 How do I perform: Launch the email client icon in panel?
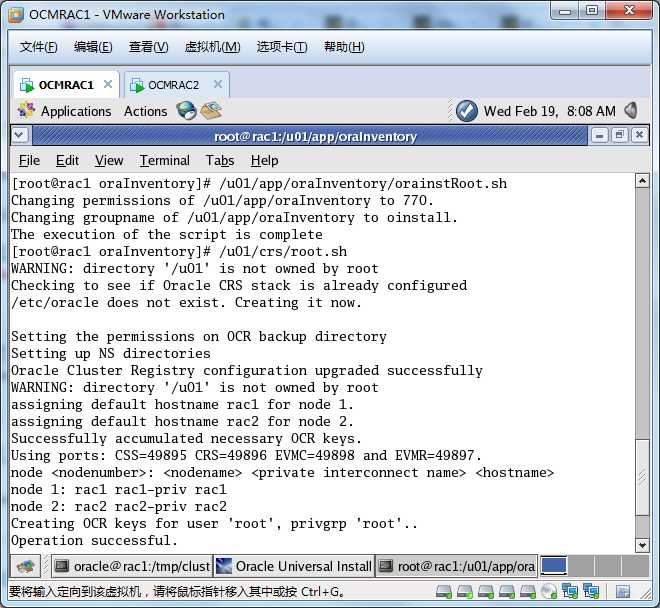(x=211, y=111)
